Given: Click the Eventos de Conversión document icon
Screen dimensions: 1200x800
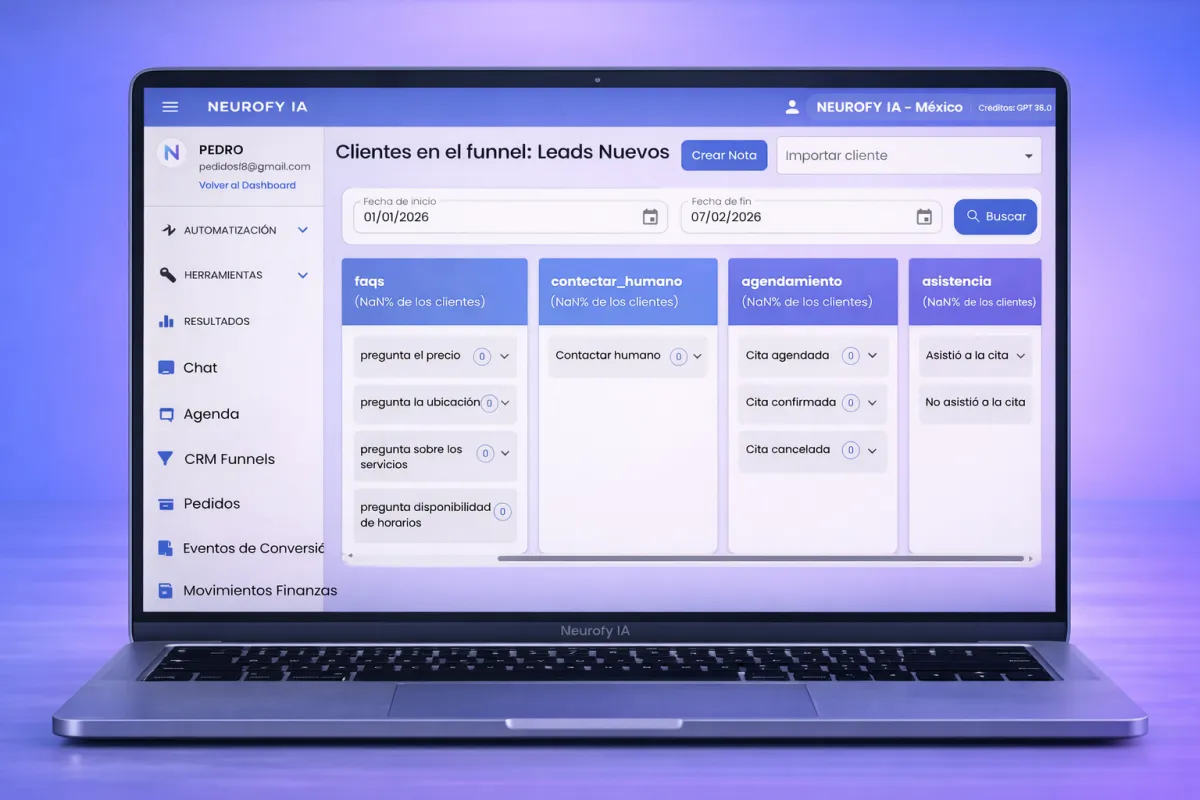Looking at the screenshot, I should (x=165, y=548).
